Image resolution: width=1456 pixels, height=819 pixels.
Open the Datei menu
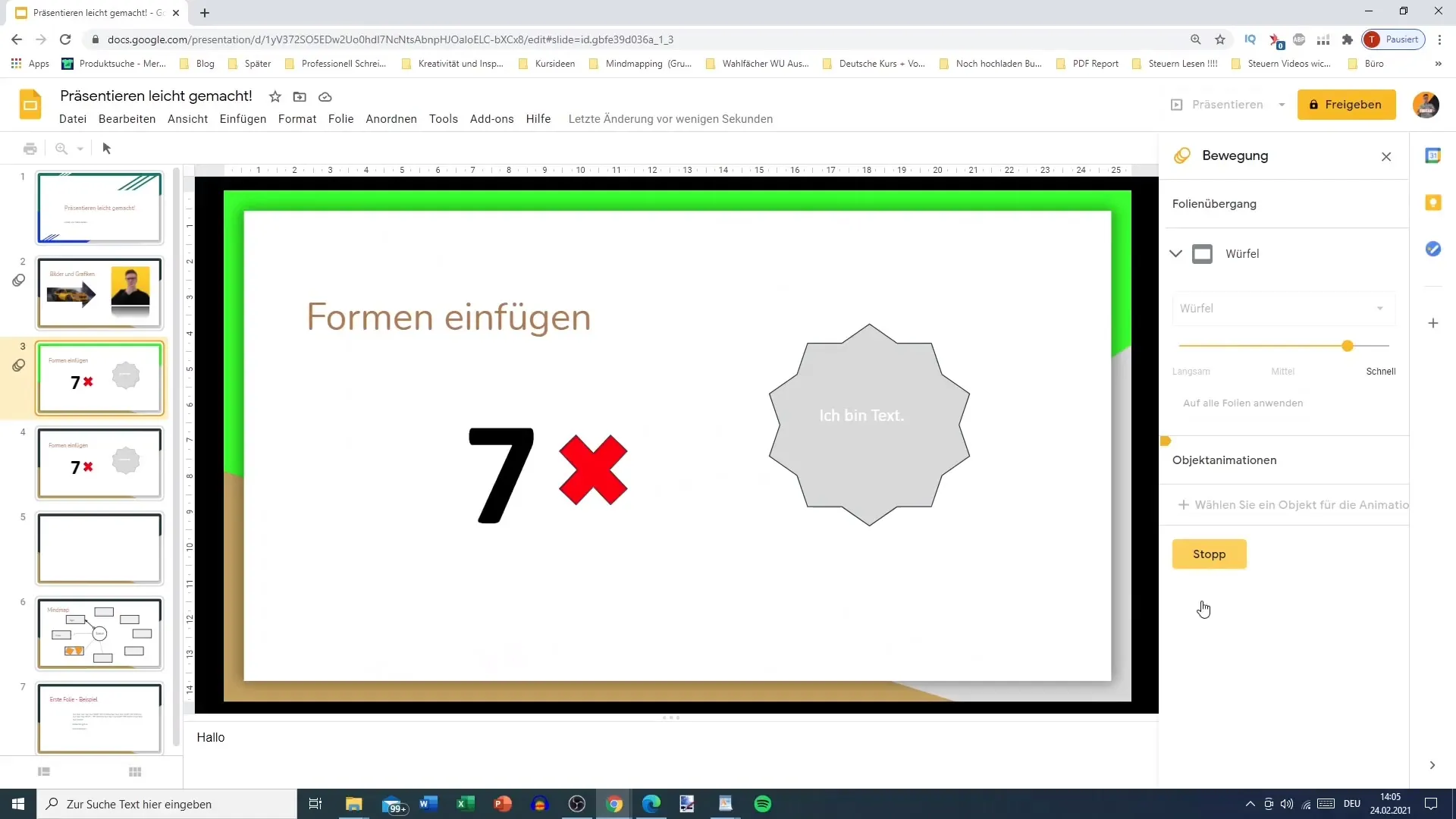[x=73, y=119]
